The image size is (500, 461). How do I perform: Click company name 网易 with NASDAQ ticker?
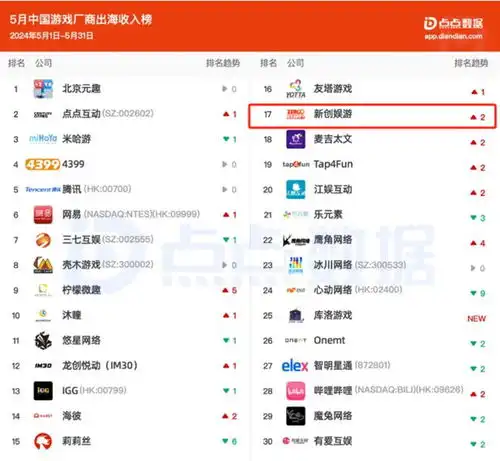pyautogui.click(x=131, y=214)
